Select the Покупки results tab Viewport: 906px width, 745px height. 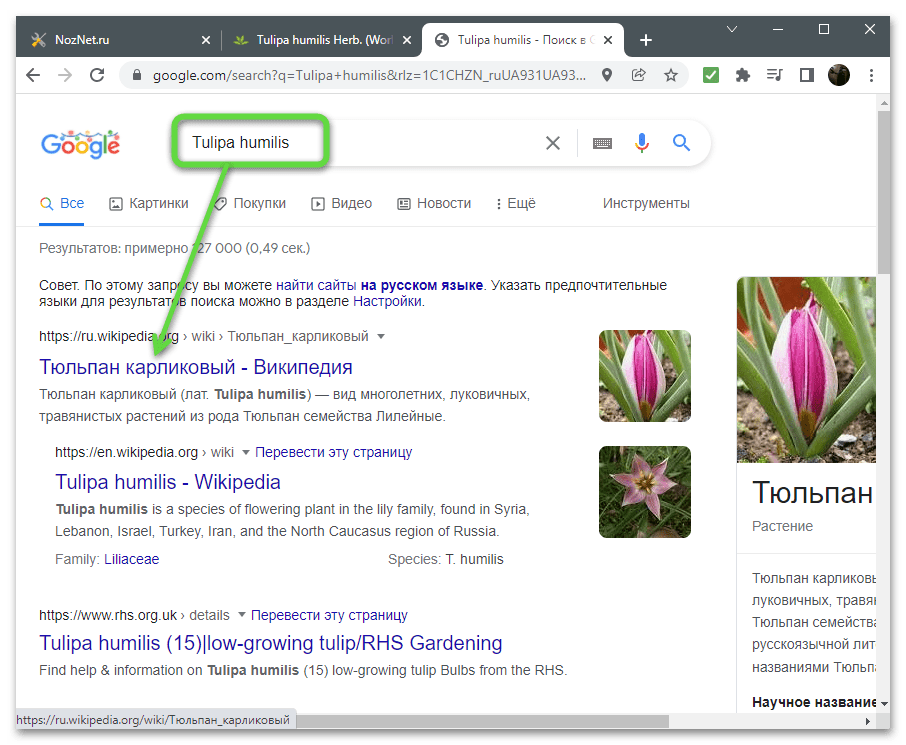click(x=250, y=203)
